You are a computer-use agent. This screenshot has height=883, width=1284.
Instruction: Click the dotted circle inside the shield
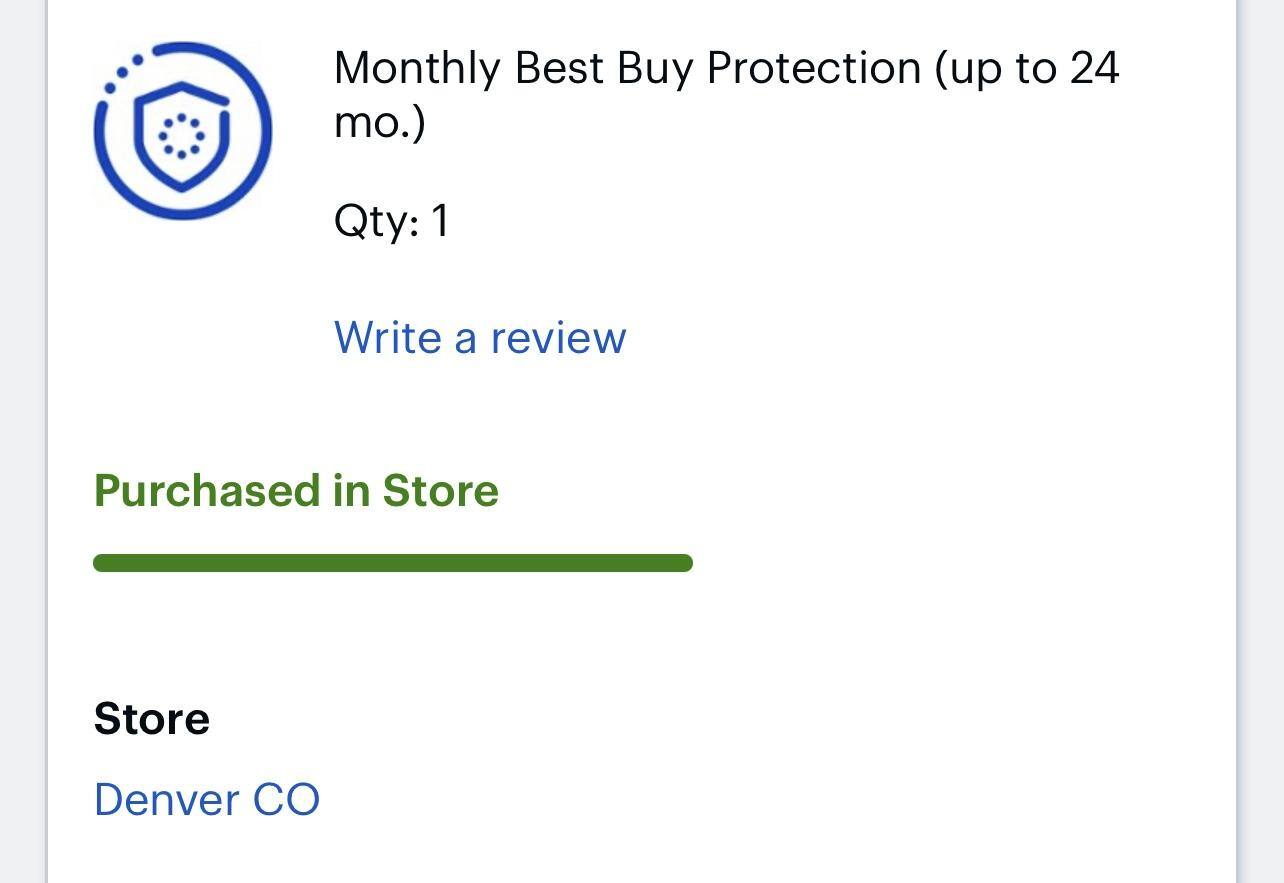(x=182, y=135)
